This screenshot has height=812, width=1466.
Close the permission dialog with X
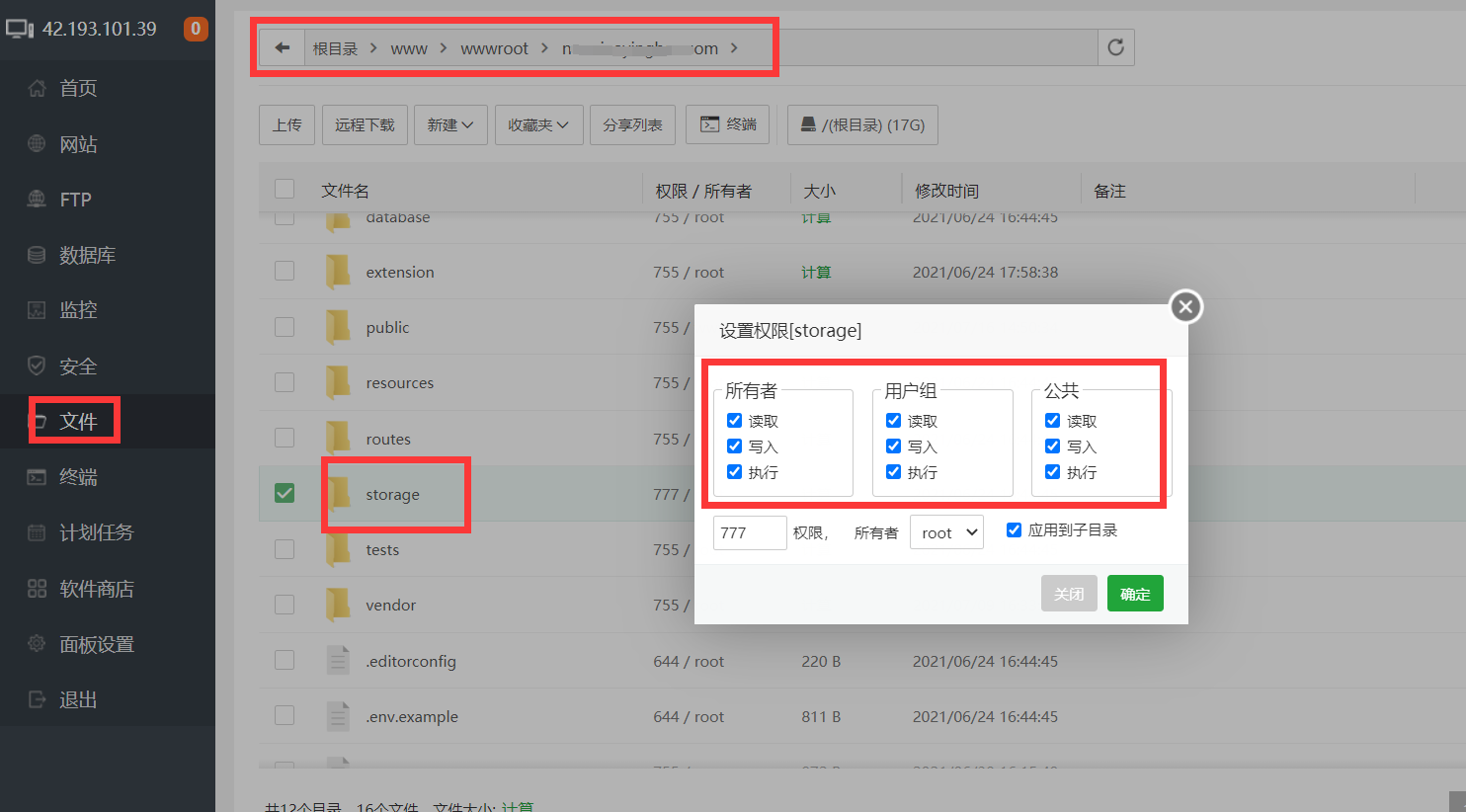pos(1186,307)
